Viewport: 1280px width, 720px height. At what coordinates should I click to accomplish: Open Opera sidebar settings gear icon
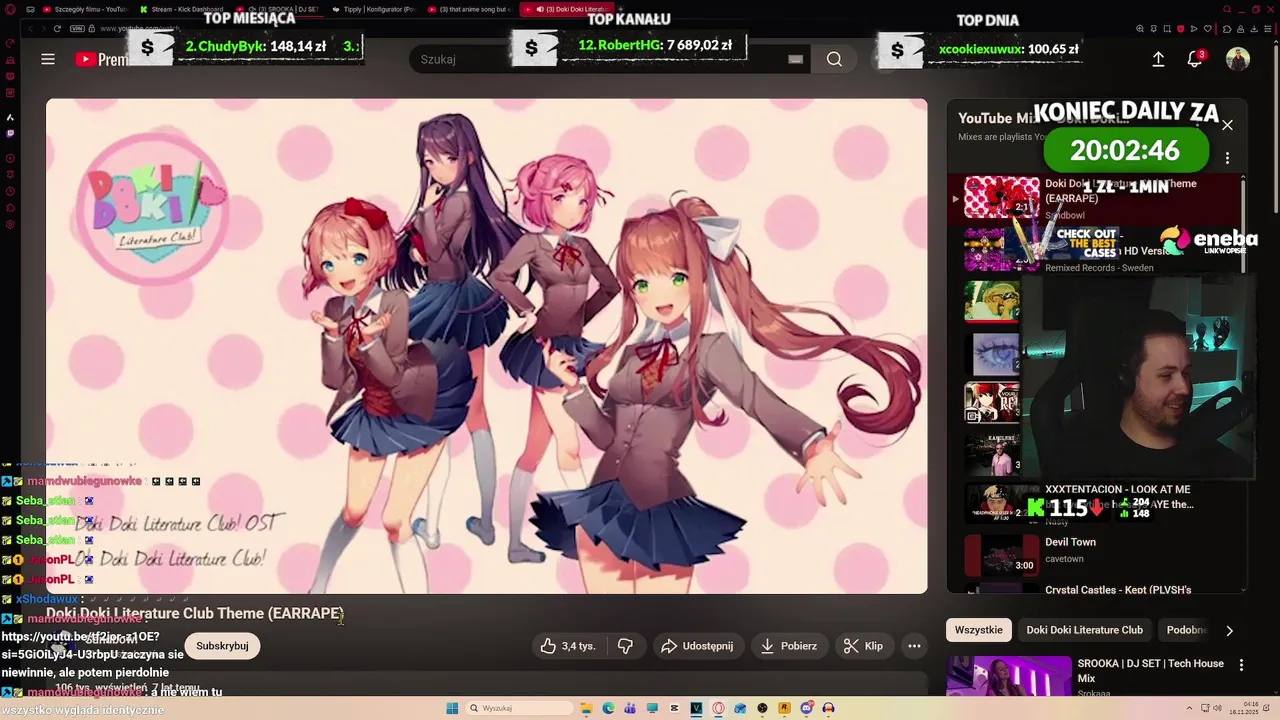click(10, 224)
